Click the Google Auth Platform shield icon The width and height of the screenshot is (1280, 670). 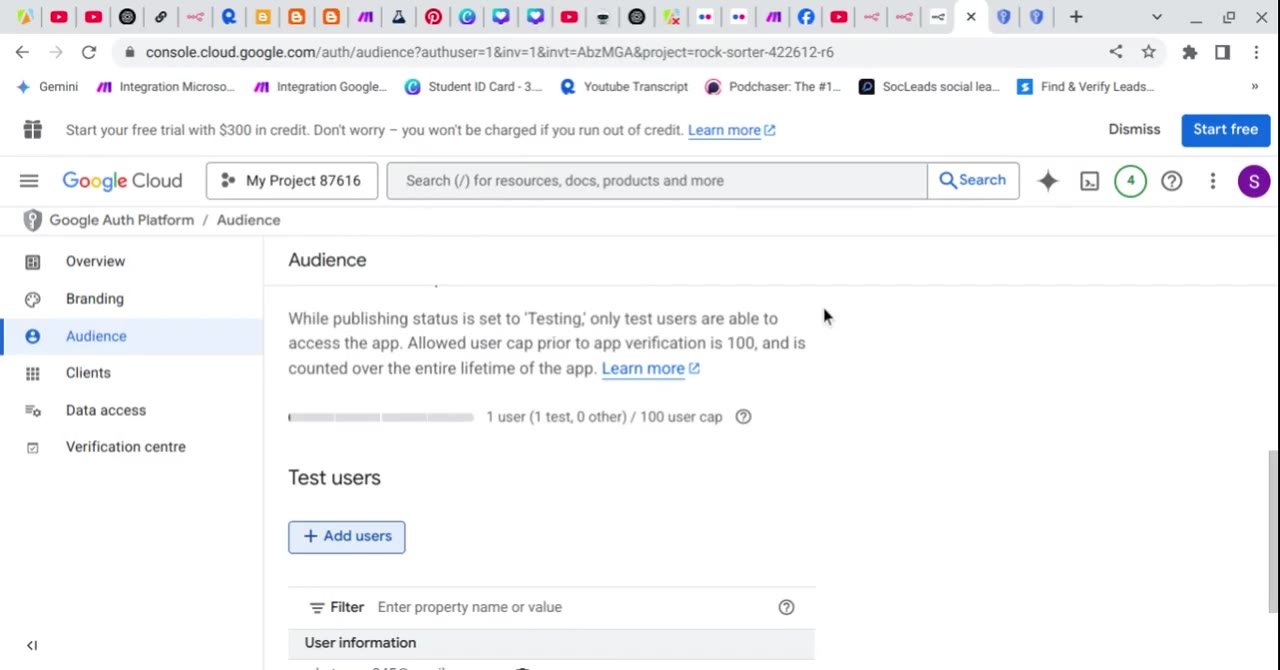click(x=32, y=220)
